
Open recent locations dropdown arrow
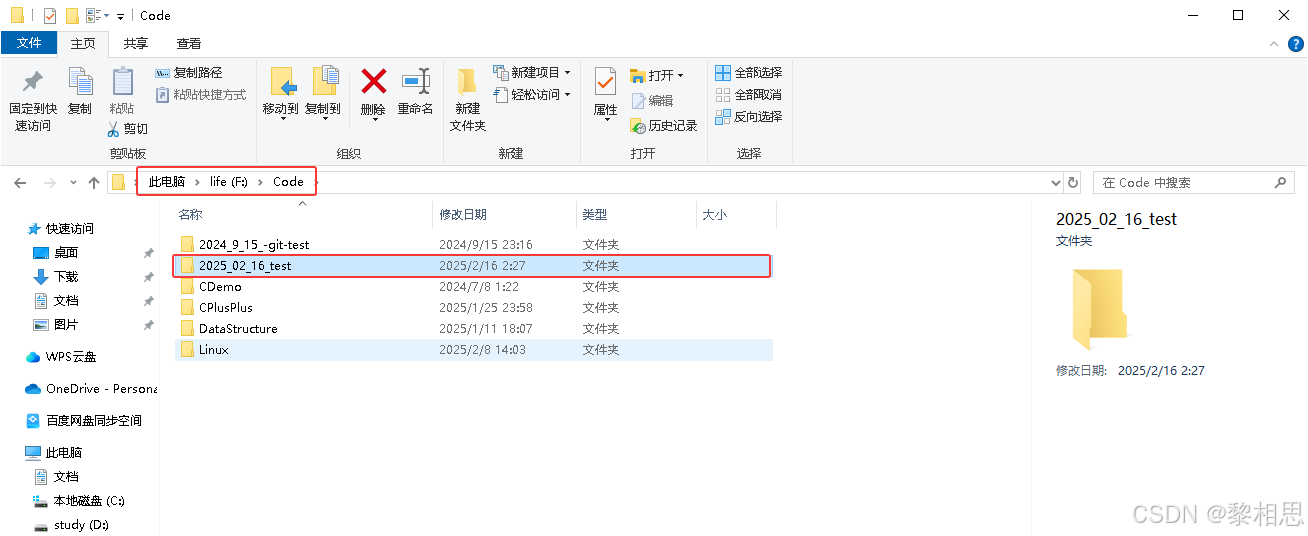pyautogui.click(x=73, y=183)
